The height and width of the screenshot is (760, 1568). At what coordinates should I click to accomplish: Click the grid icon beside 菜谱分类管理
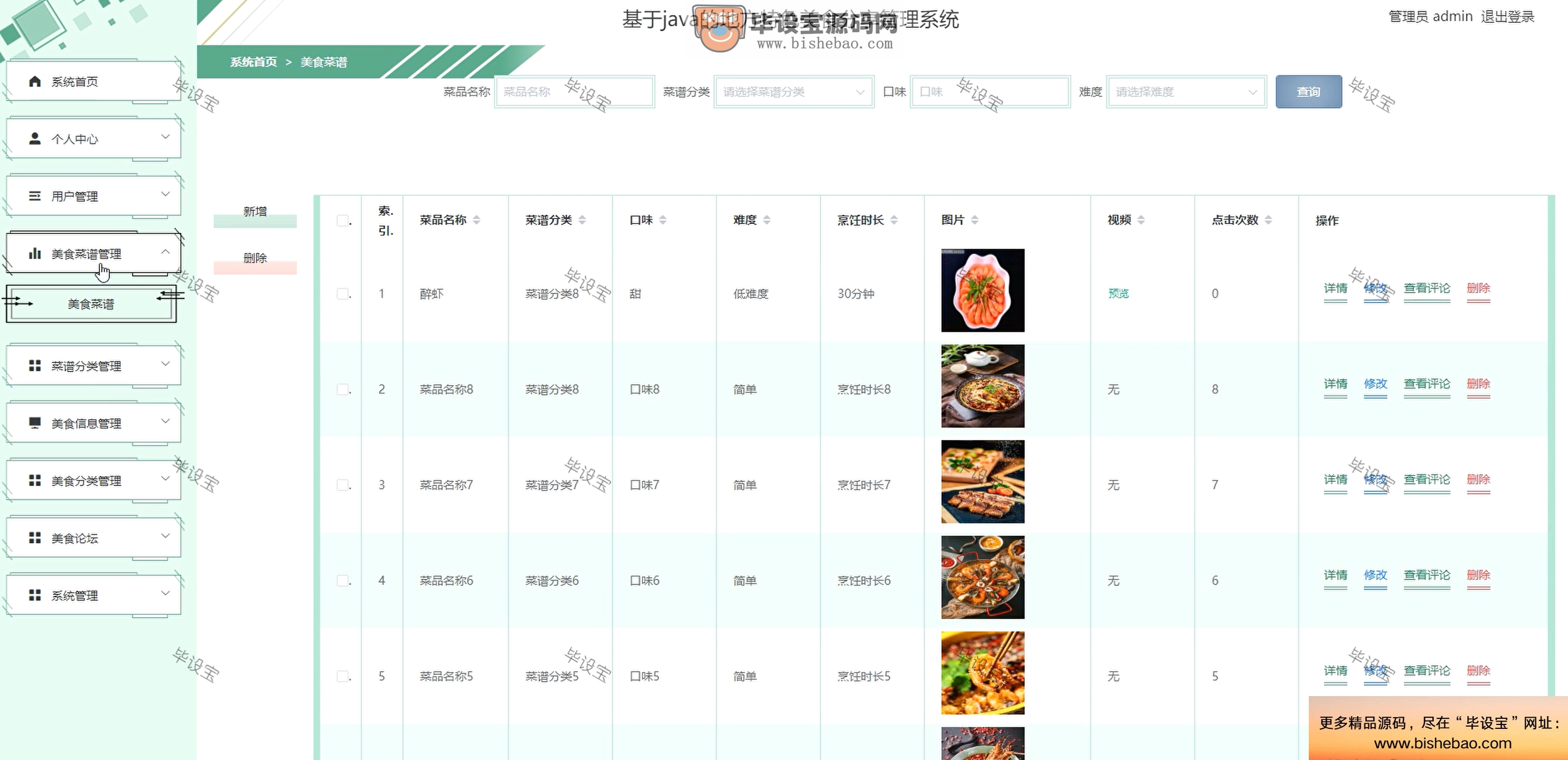pyautogui.click(x=34, y=366)
